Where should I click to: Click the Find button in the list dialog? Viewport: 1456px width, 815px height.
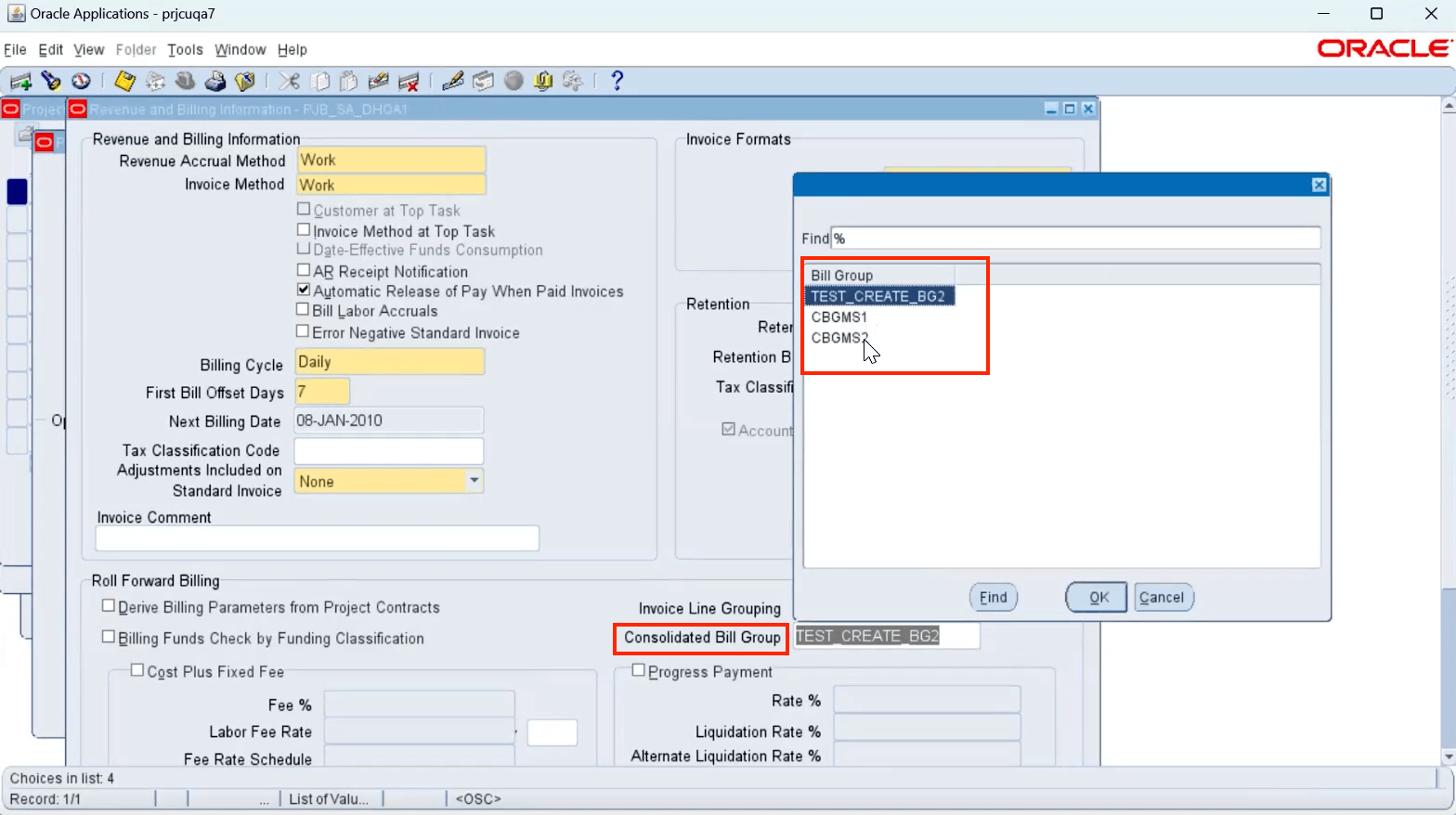tap(993, 598)
